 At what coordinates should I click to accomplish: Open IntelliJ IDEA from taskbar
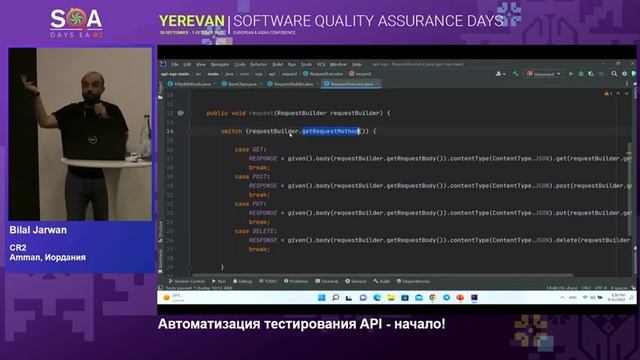[x=474, y=298]
